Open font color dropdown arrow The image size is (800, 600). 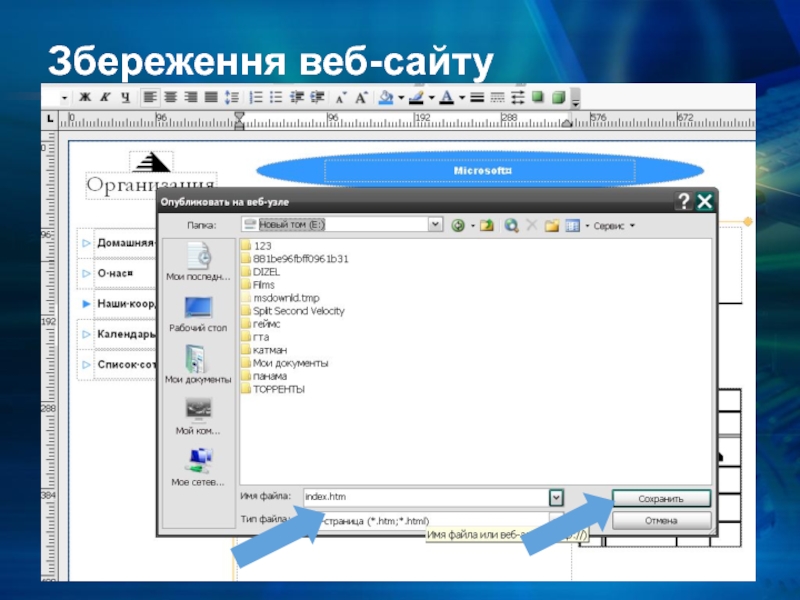pyautogui.click(x=462, y=97)
